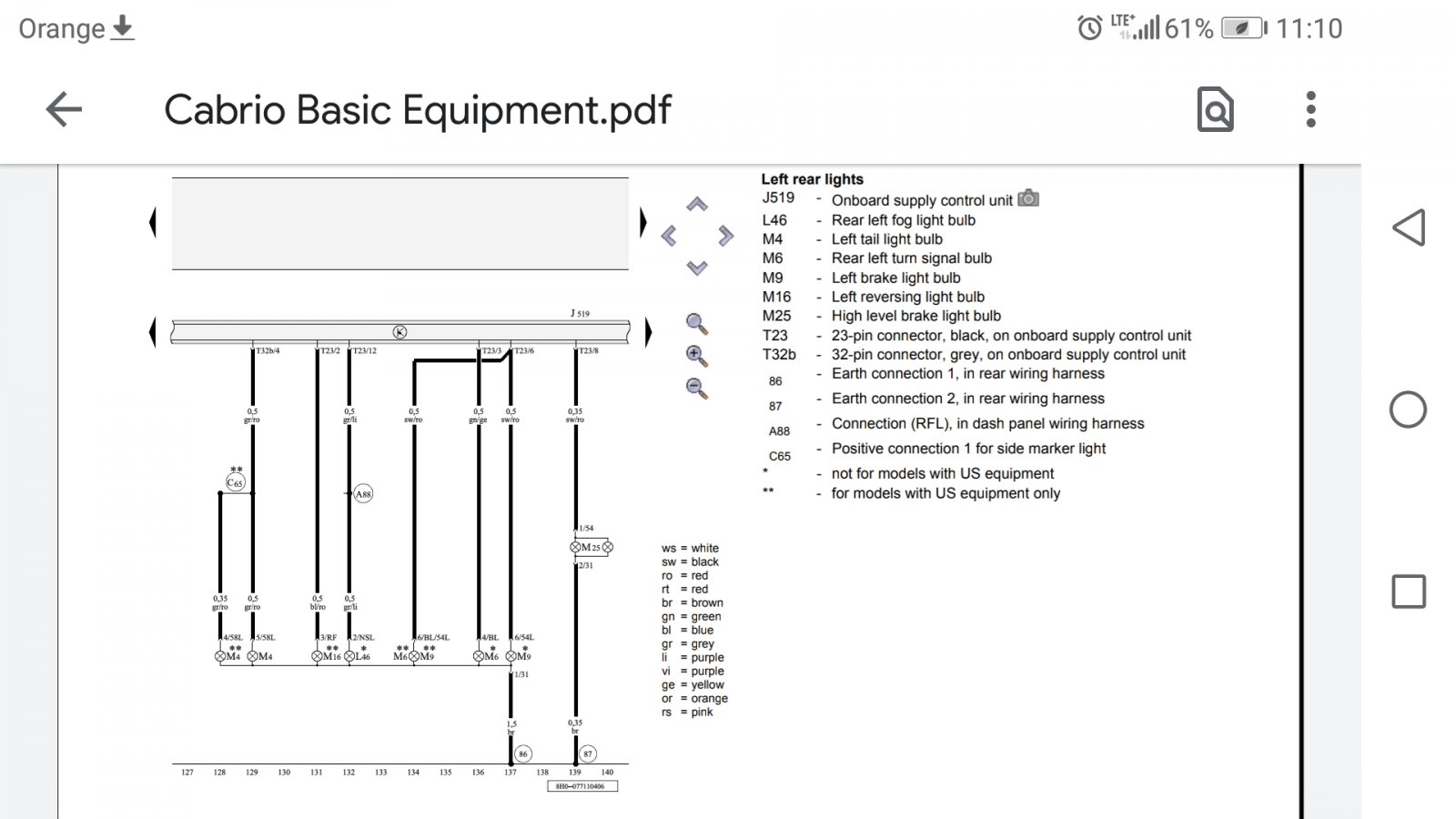This screenshot has width=1456, height=819.
Task: Click the right arrow beside the grey top panel
Action: pos(642,223)
